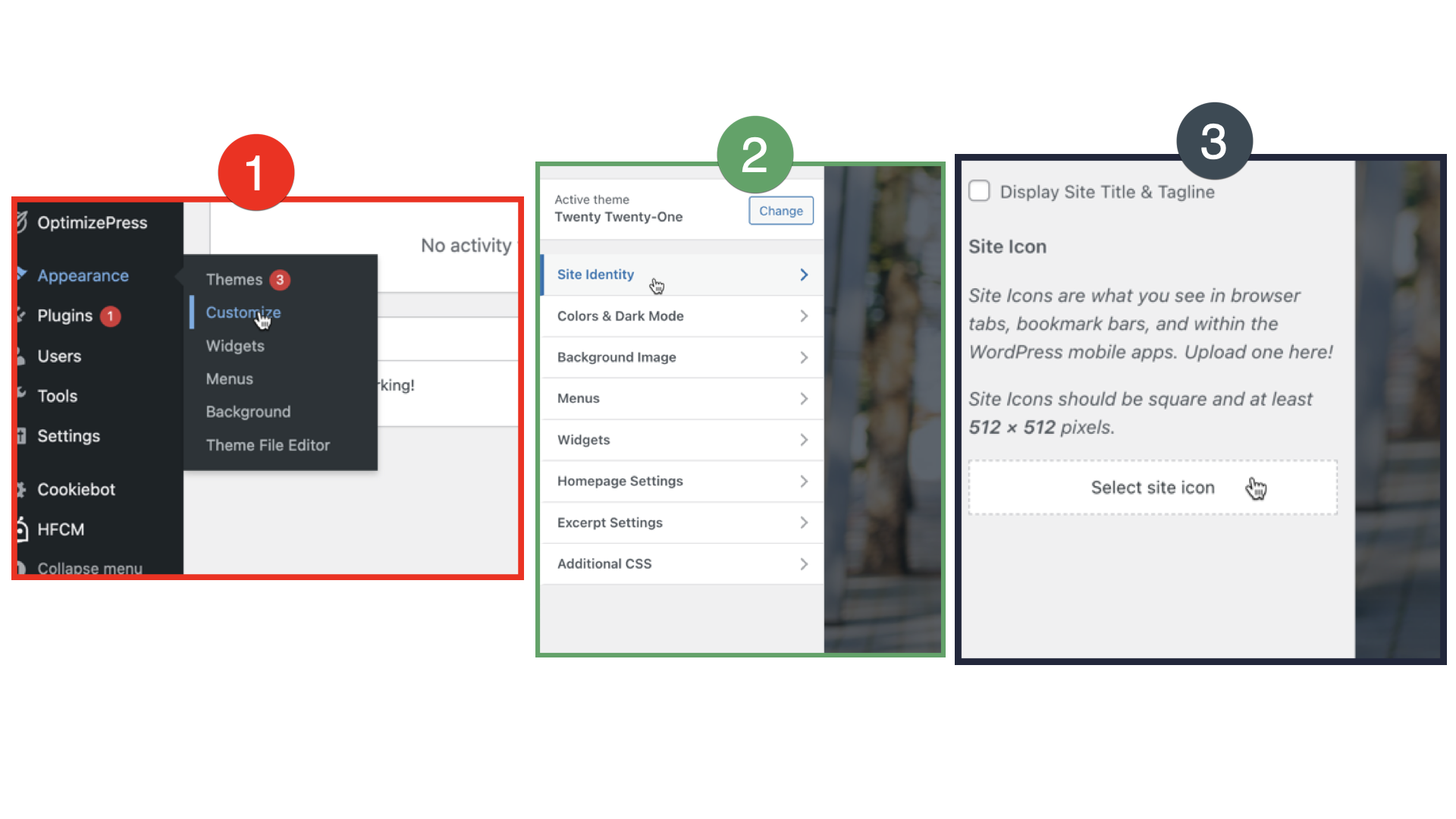Open the OptimizePress sidebar menu
Screen dimensions: 1456x819
[x=93, y=223]
